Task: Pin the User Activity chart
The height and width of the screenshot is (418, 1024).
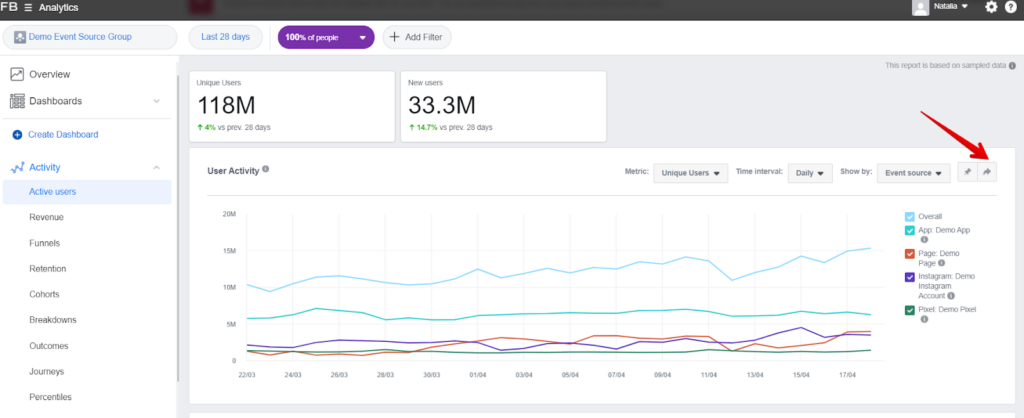Action: (x=967, y=172)
